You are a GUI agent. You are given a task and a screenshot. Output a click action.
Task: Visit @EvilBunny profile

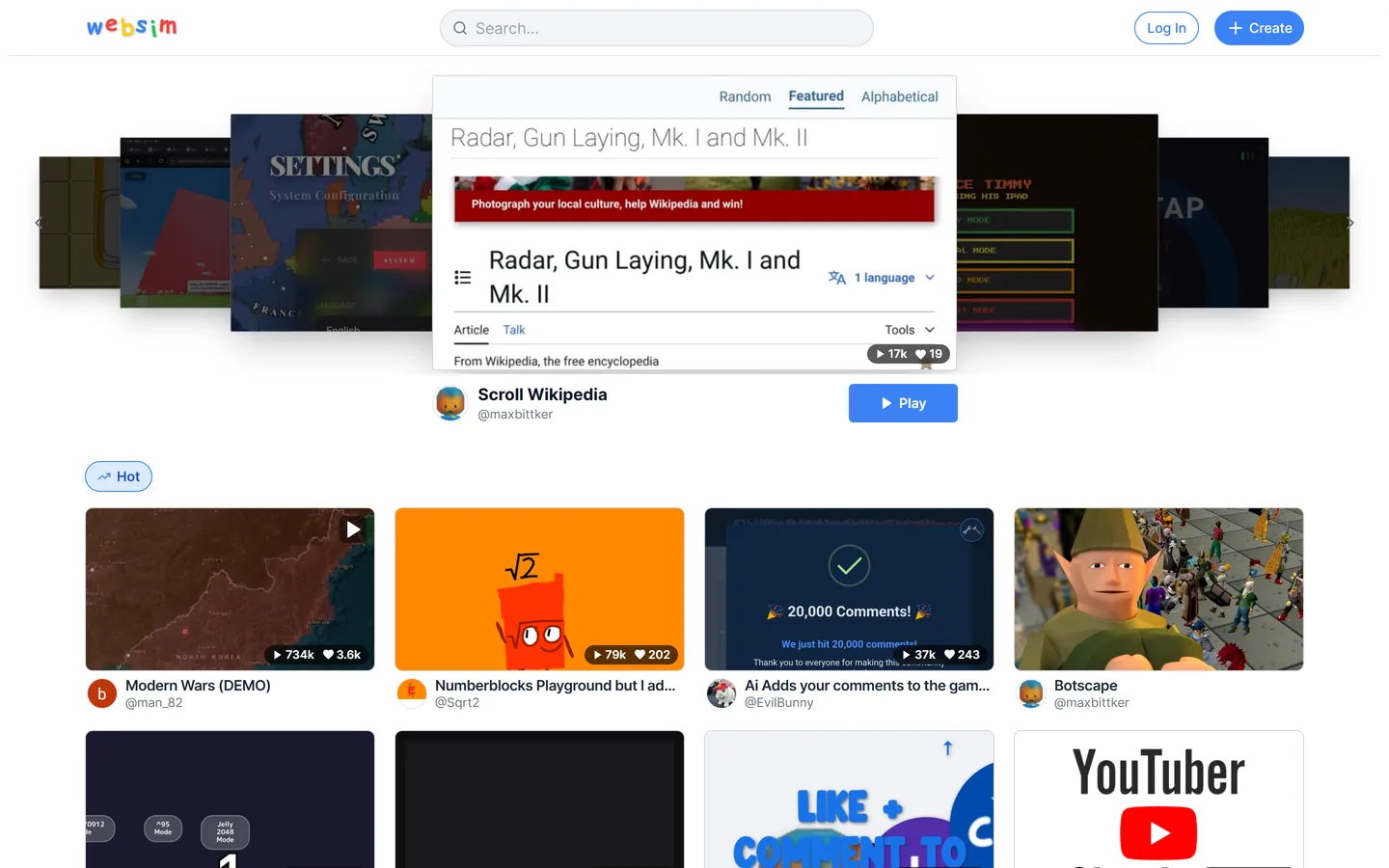(x=779, y=703)
